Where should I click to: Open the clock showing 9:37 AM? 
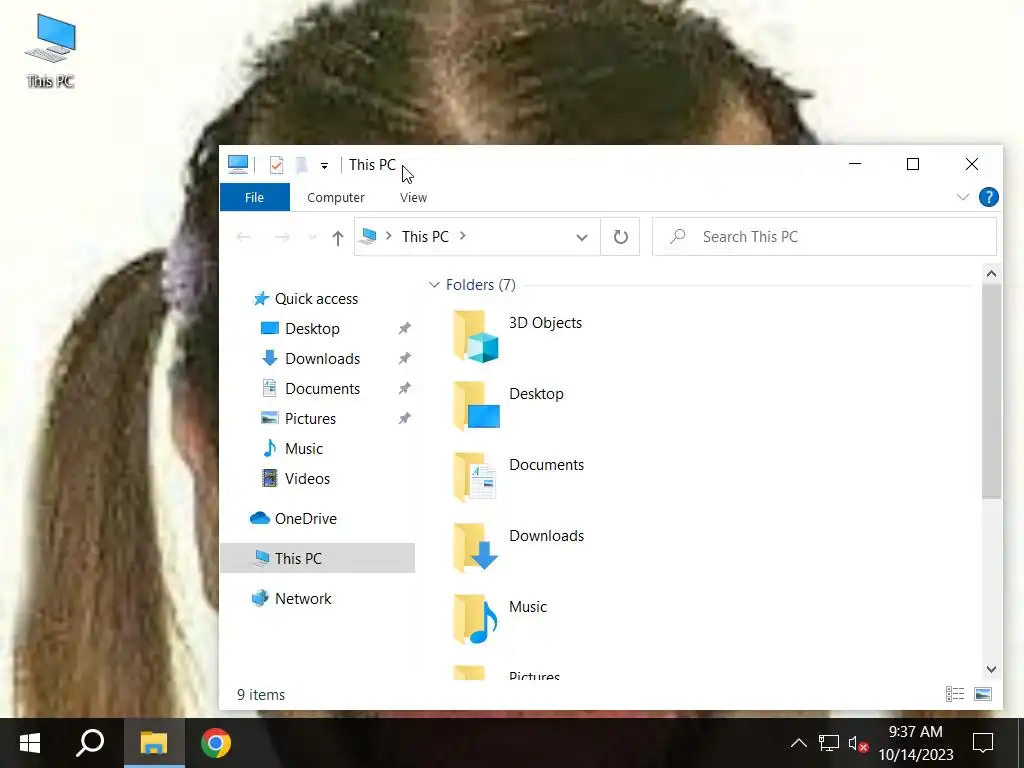(916, 743)
